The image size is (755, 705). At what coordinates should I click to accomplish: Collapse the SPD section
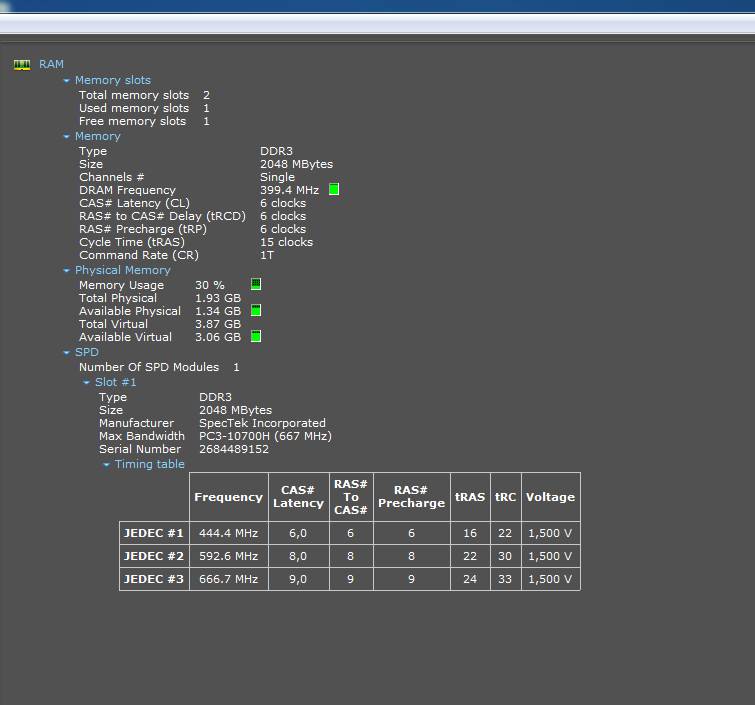point(67,353)
